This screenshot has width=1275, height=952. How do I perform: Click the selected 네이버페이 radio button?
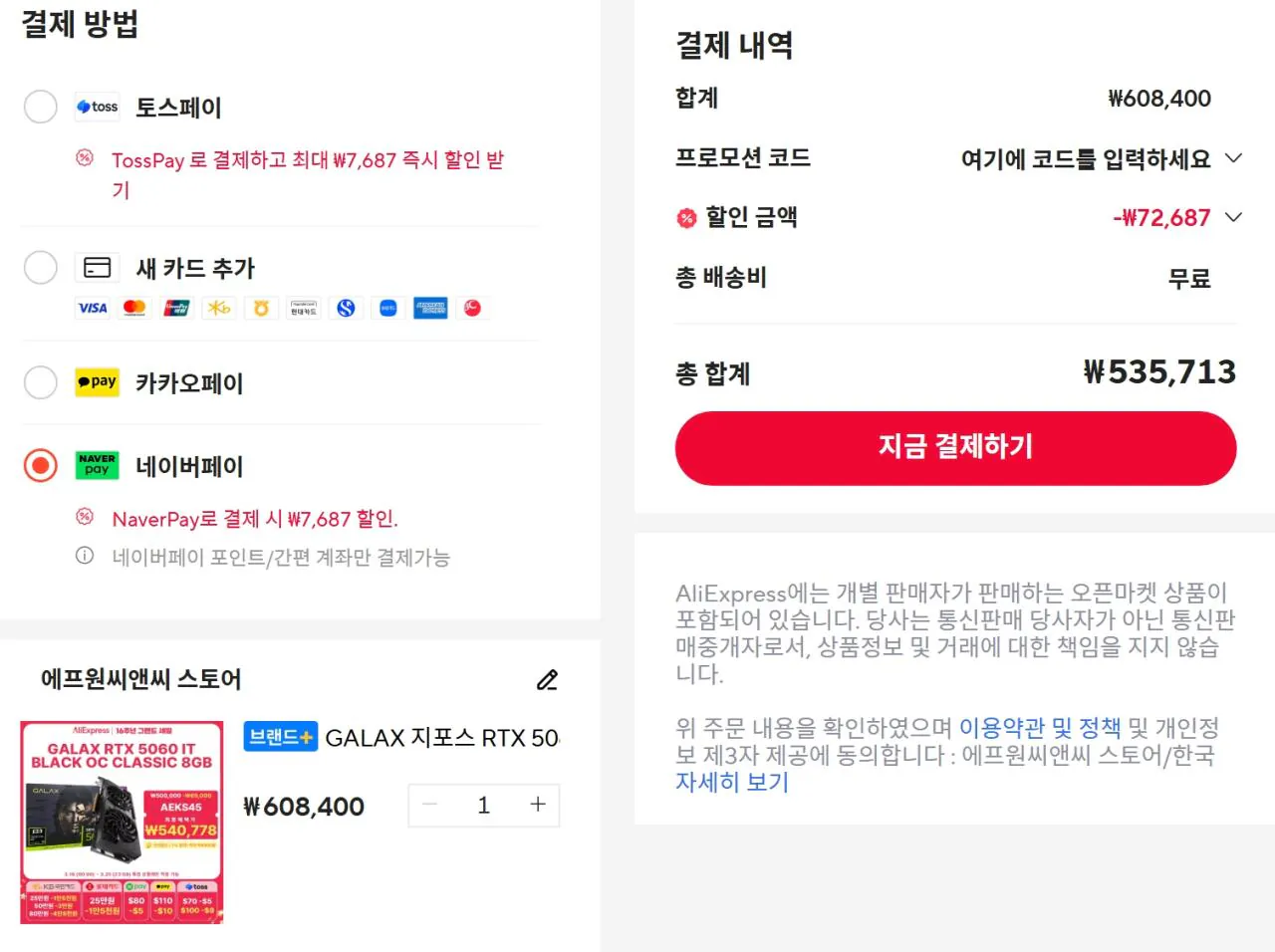(x=41, y=465)
